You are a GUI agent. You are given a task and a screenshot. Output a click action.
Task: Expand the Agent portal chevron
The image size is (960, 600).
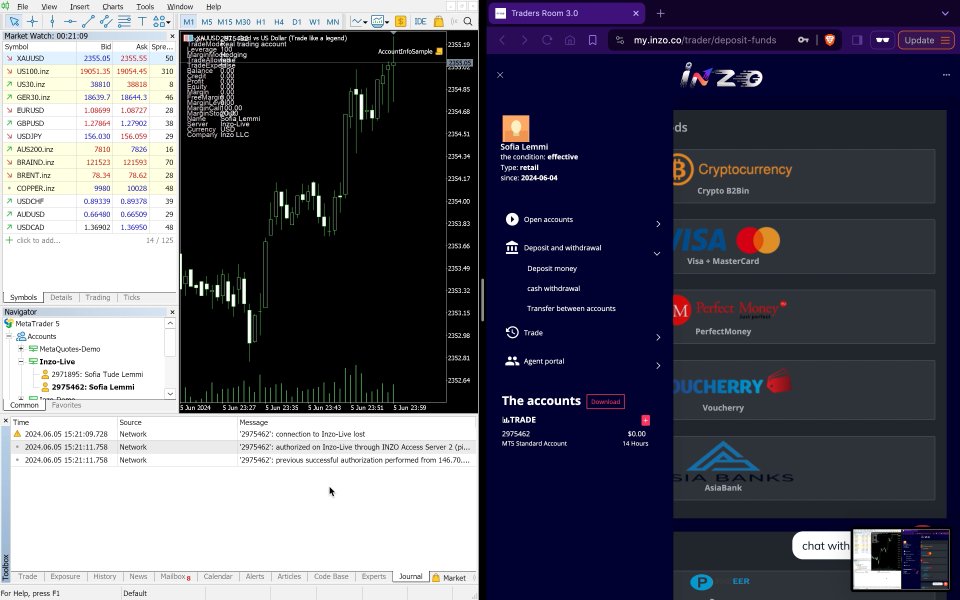(x=658, y=366)
